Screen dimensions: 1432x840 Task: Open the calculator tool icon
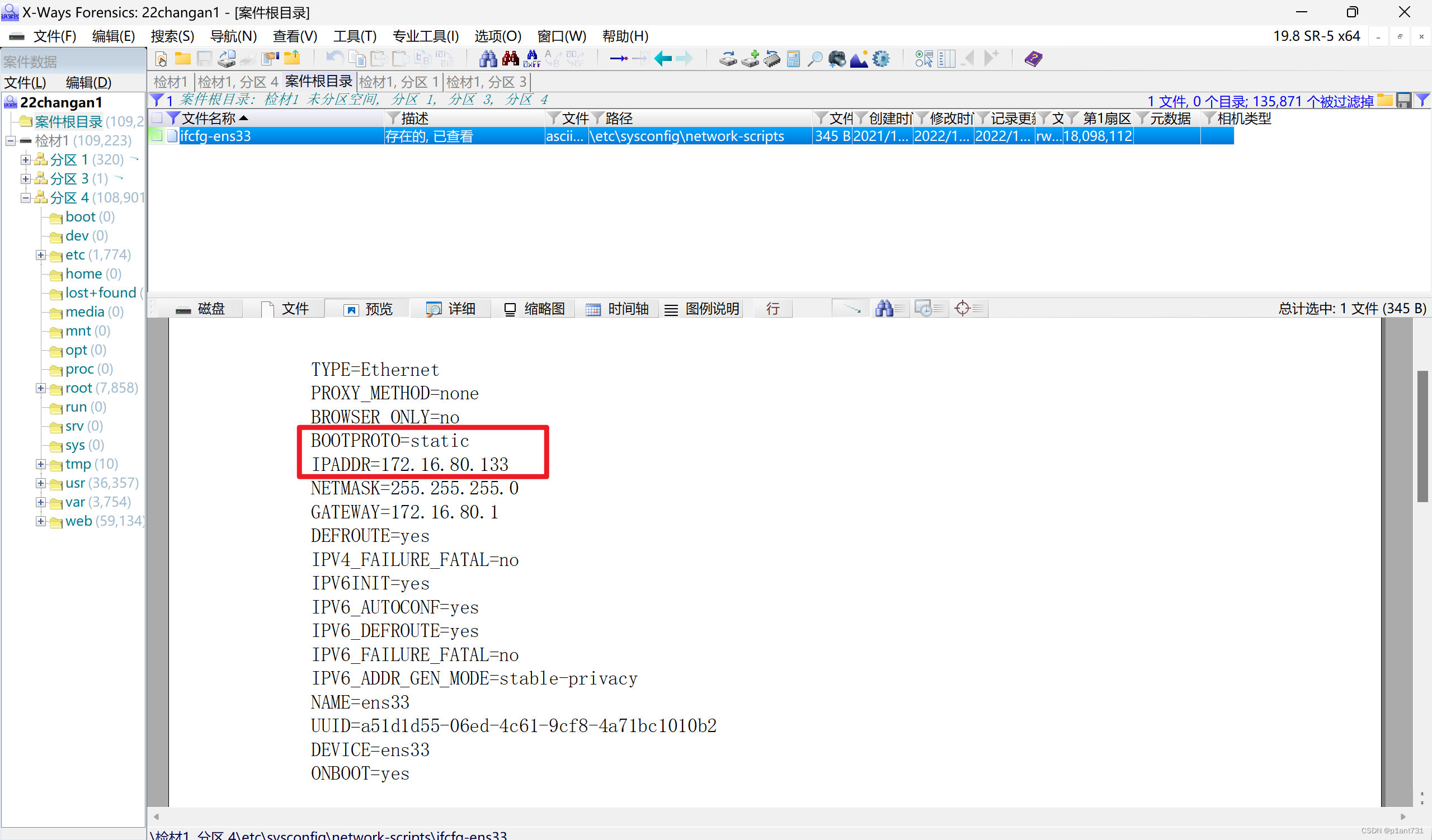click(793, 59)
